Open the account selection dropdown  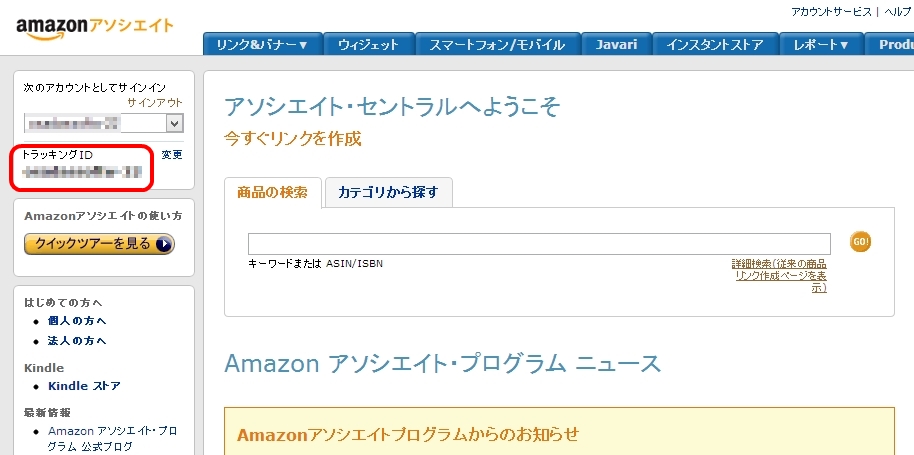click(175, 123)
